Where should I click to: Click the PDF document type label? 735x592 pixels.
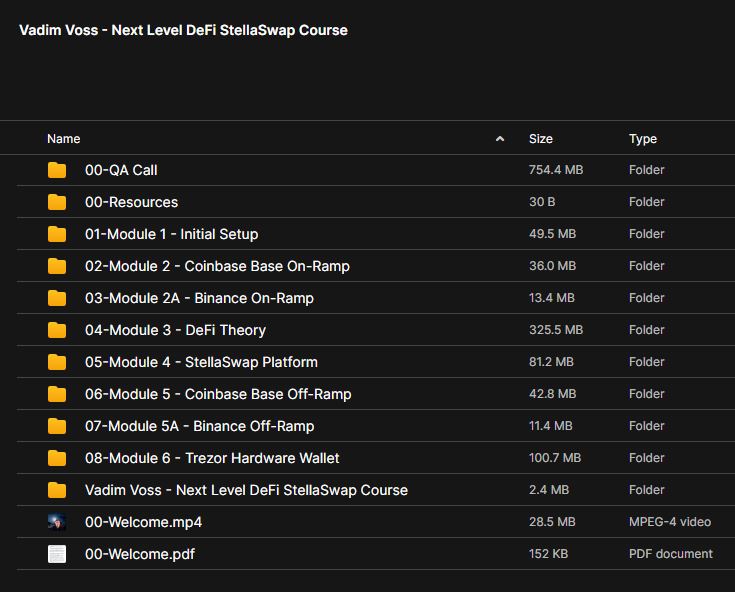point(671,554)
